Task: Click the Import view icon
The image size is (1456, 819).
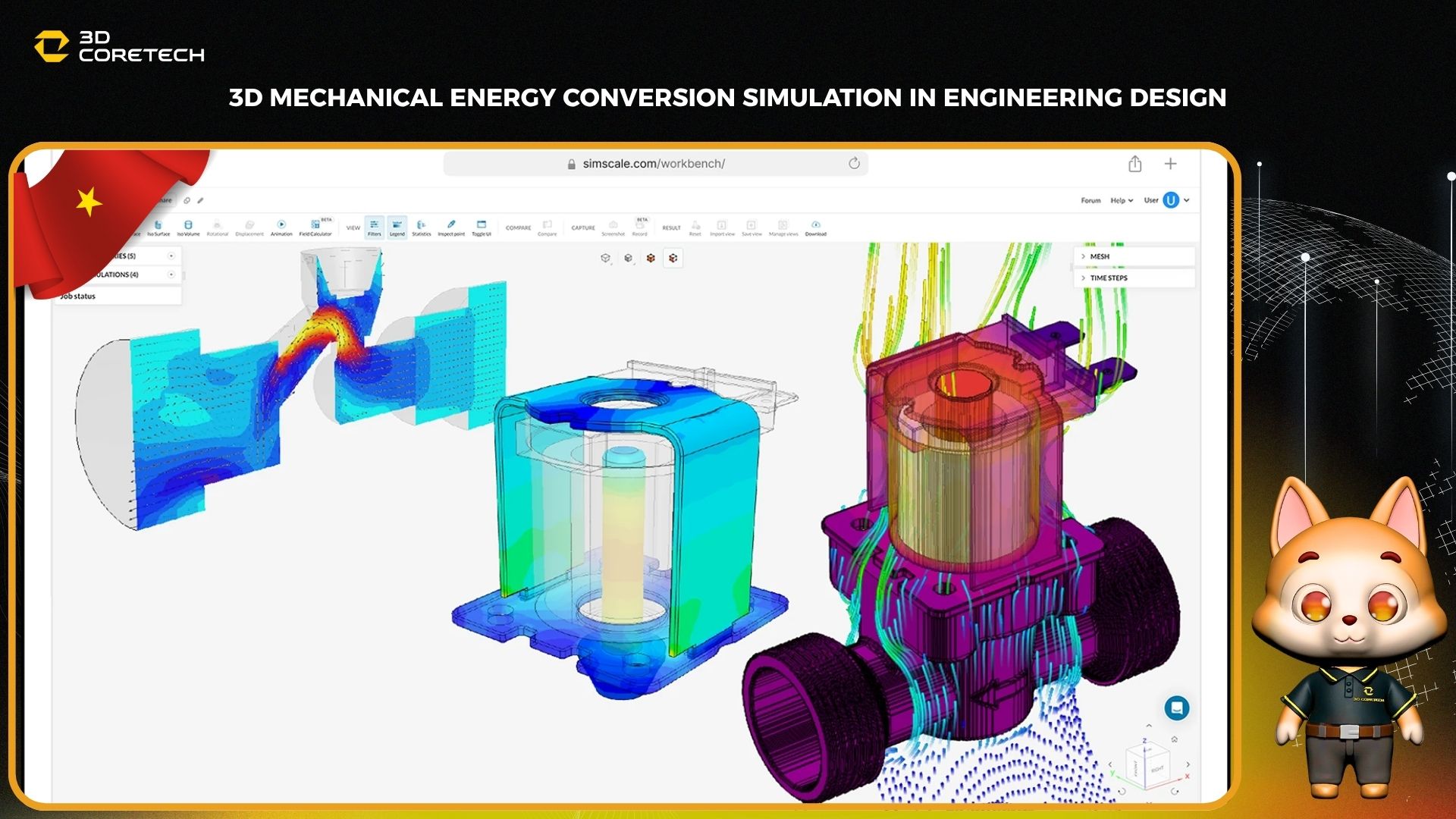Action: [x=722, y=227]
